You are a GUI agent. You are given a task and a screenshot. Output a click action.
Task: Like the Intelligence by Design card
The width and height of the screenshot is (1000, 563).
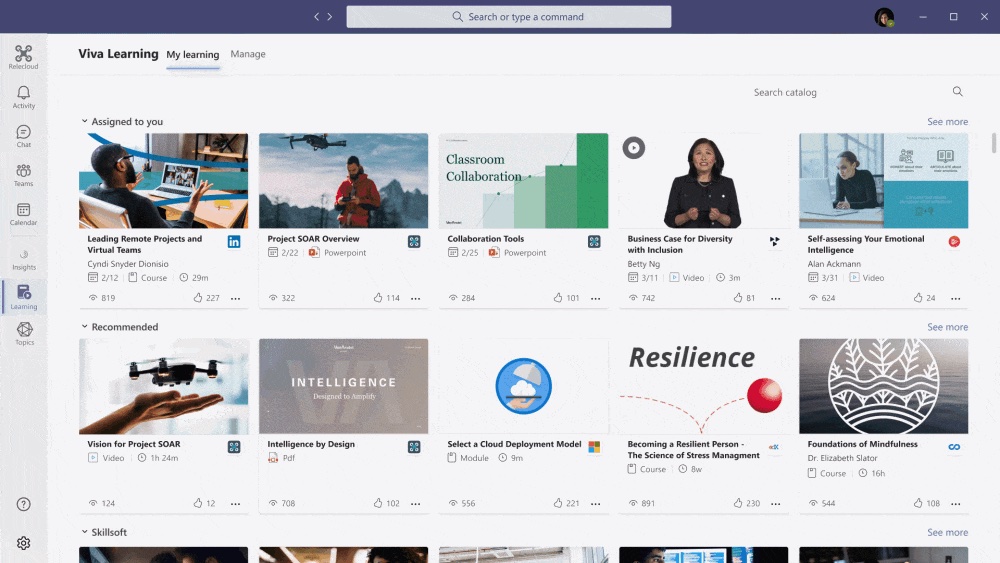coord(378,503)
